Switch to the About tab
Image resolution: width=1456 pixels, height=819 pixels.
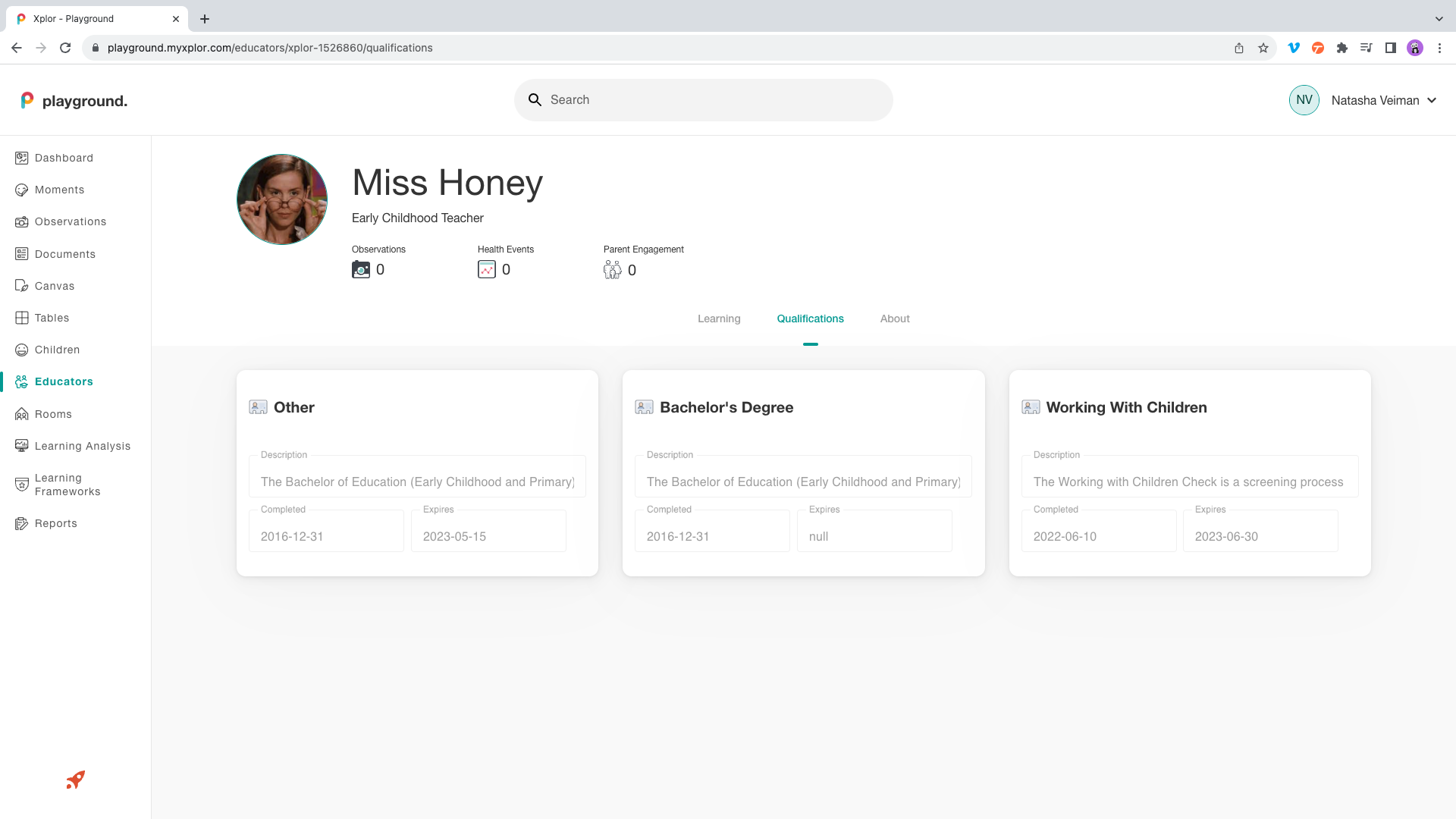[895, 318]
